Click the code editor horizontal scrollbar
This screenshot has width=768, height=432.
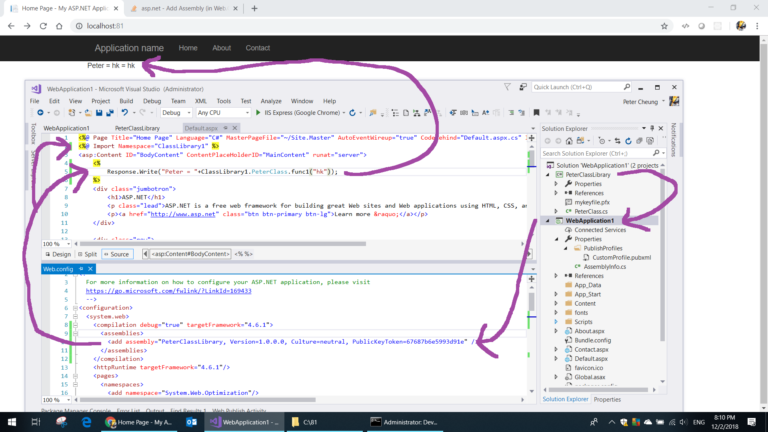point(223,244)
